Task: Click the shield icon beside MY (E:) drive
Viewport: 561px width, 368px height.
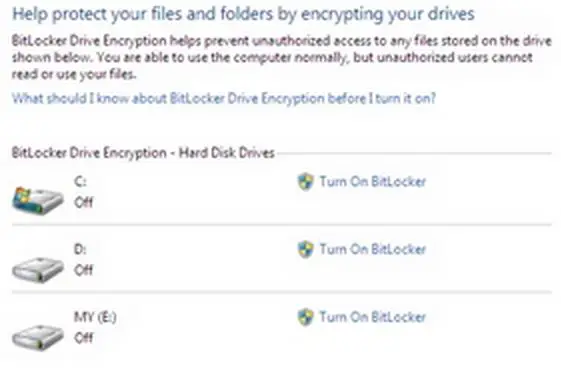Action: pos(306,317)
